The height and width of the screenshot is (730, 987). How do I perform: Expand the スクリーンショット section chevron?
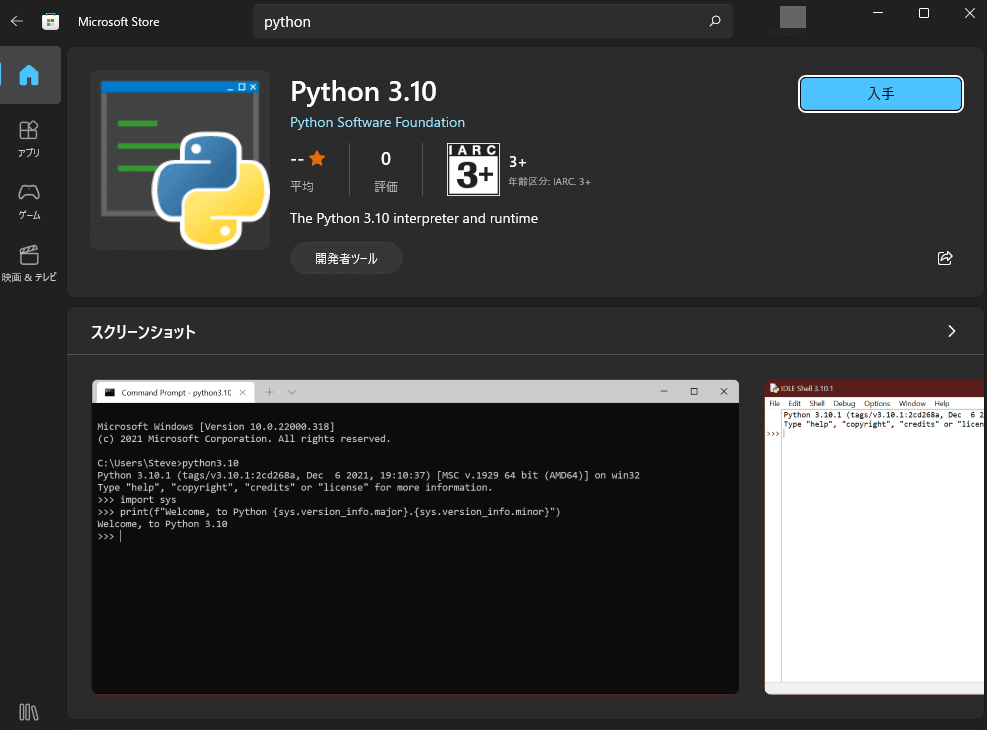pyautogui.click(x=951, y=331)
